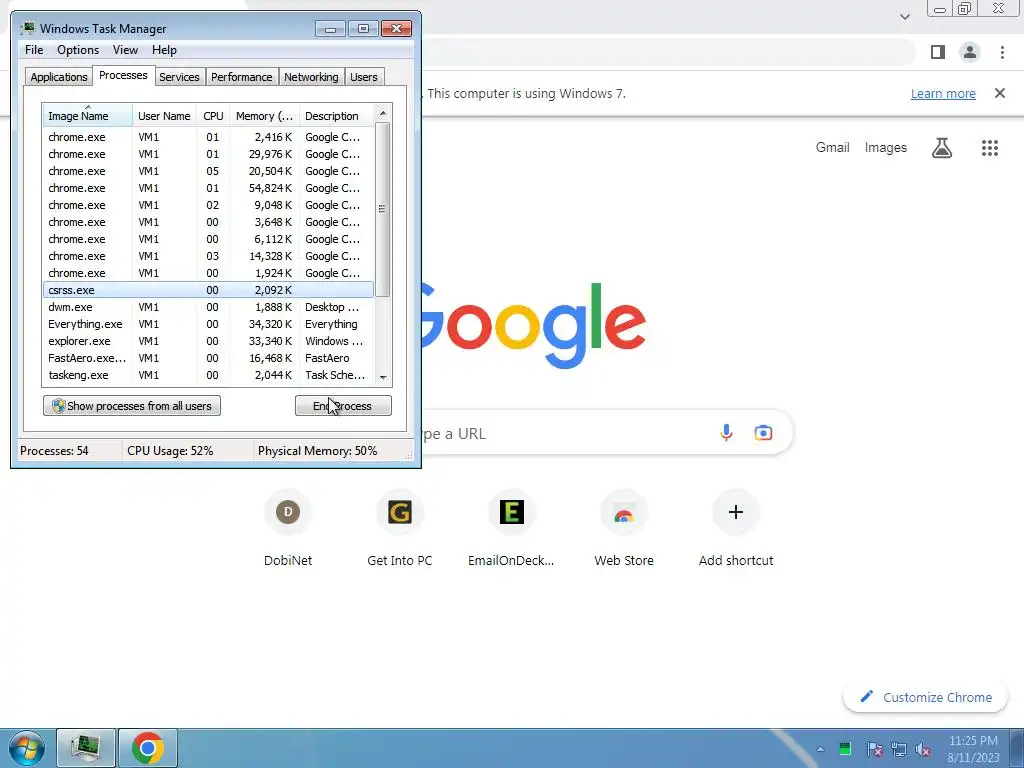Click the Windows Start orb
Screen dimensions: 1024x768
(27, 748)
